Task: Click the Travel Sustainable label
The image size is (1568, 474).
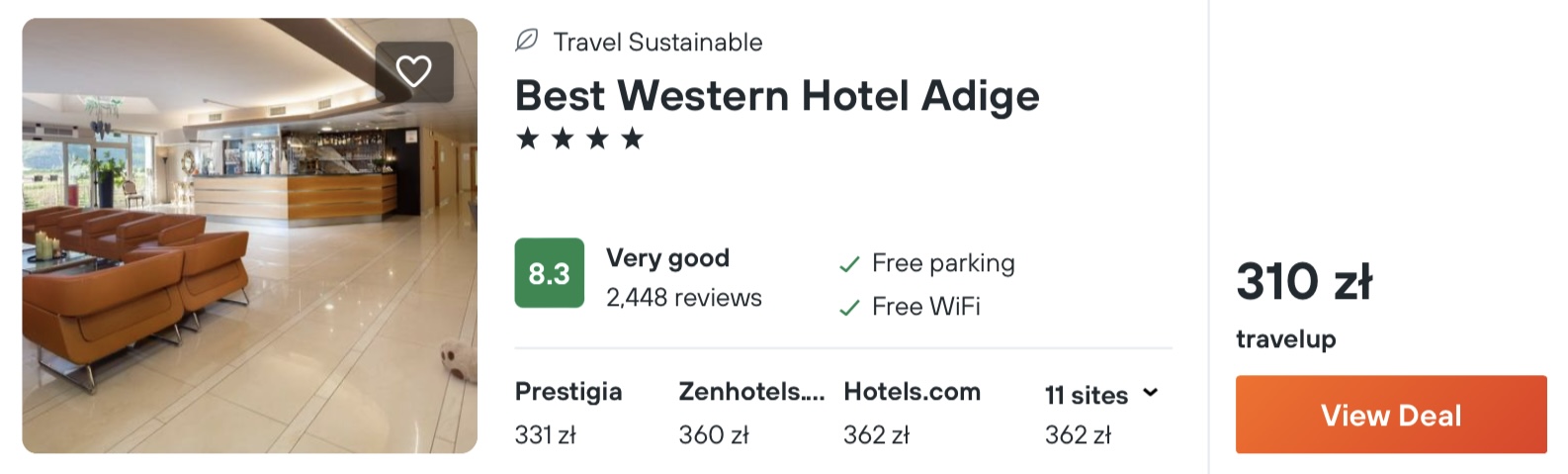Action: click(657, 43)
